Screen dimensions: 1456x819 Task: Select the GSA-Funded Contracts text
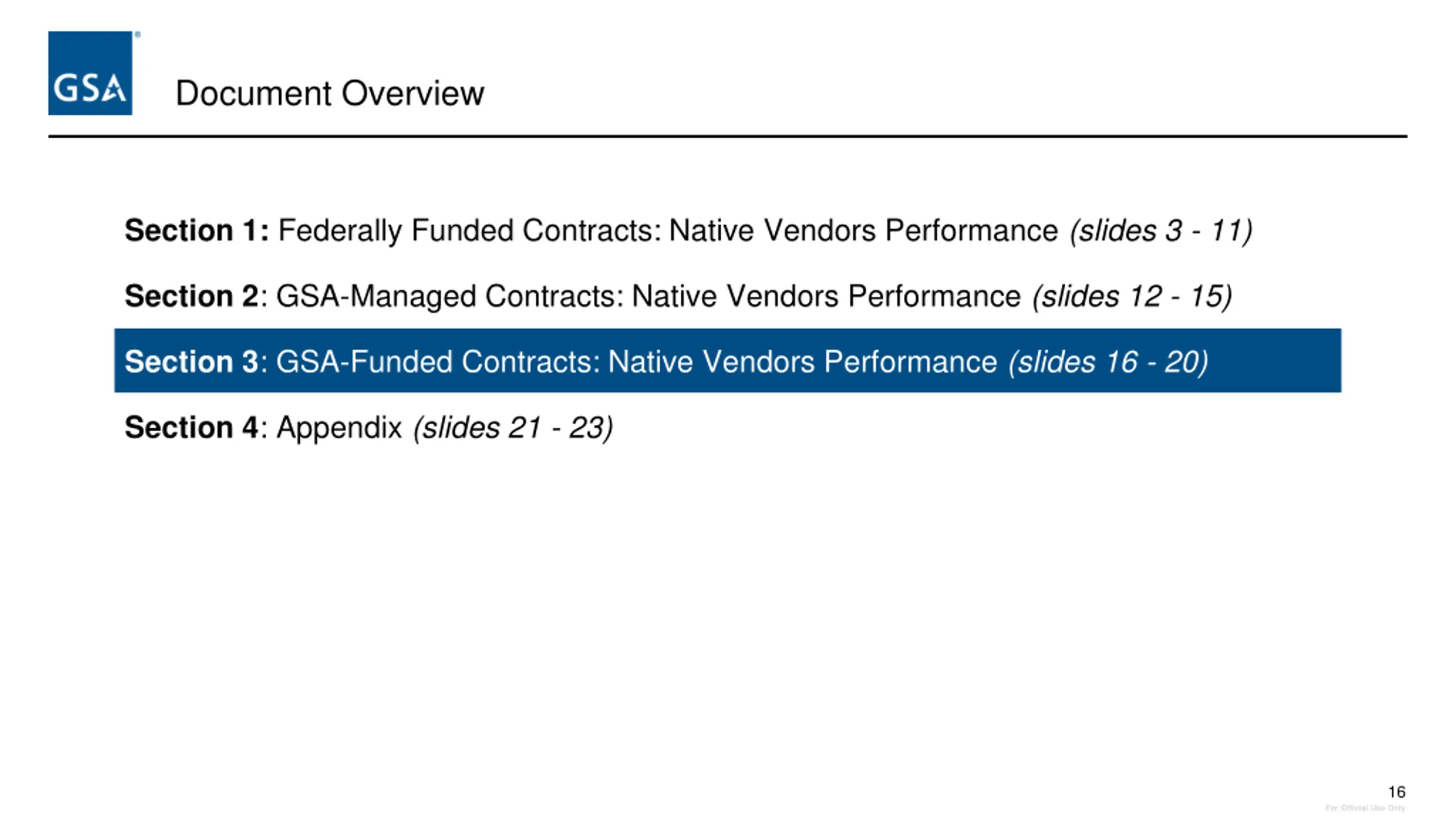[438, 362]
